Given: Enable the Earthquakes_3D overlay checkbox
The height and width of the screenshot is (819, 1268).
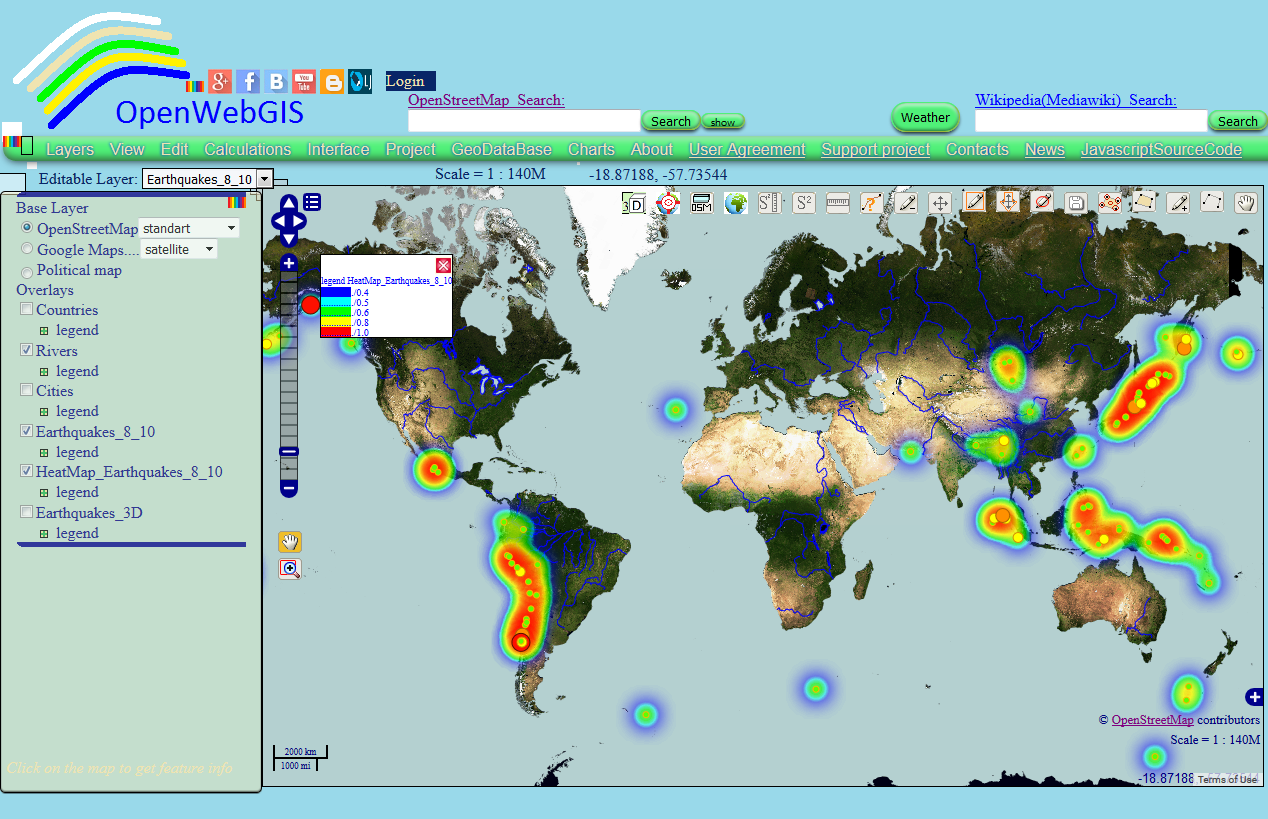Looking at the screenshot, I should tap(27, 512).
